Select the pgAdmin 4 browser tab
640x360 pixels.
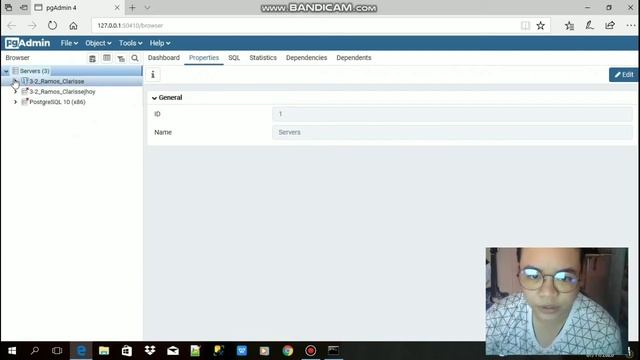tap(77, 8)
